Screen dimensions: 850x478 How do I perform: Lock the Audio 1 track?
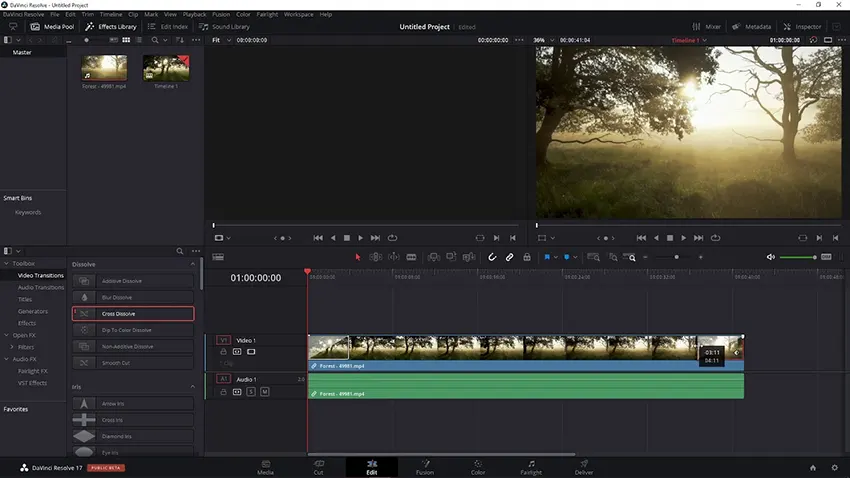[x=223, y=392]
